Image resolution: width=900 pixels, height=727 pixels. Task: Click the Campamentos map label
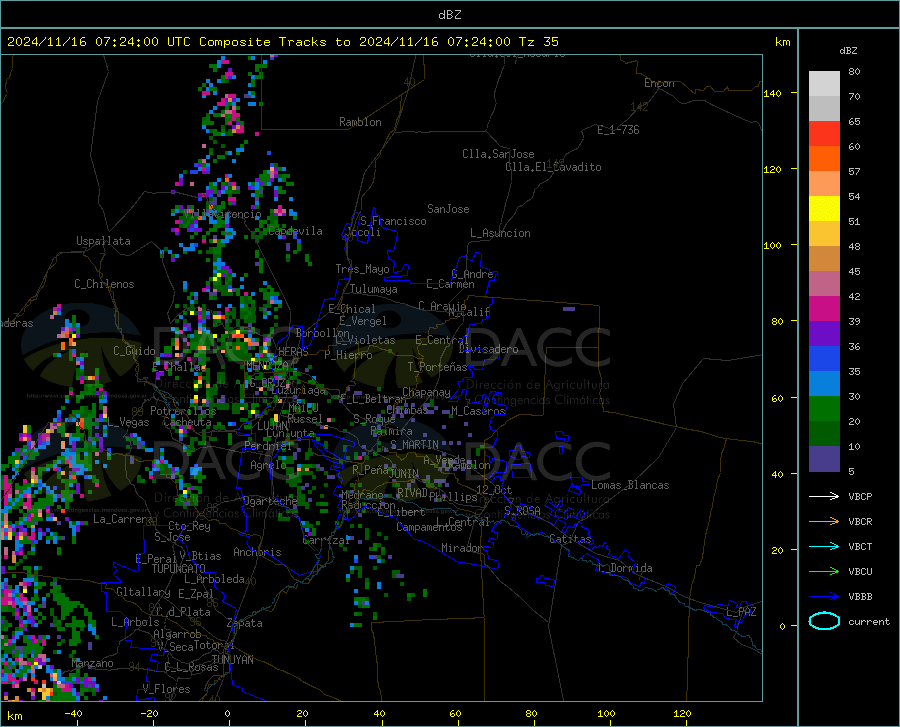click(x=429, y=527)
